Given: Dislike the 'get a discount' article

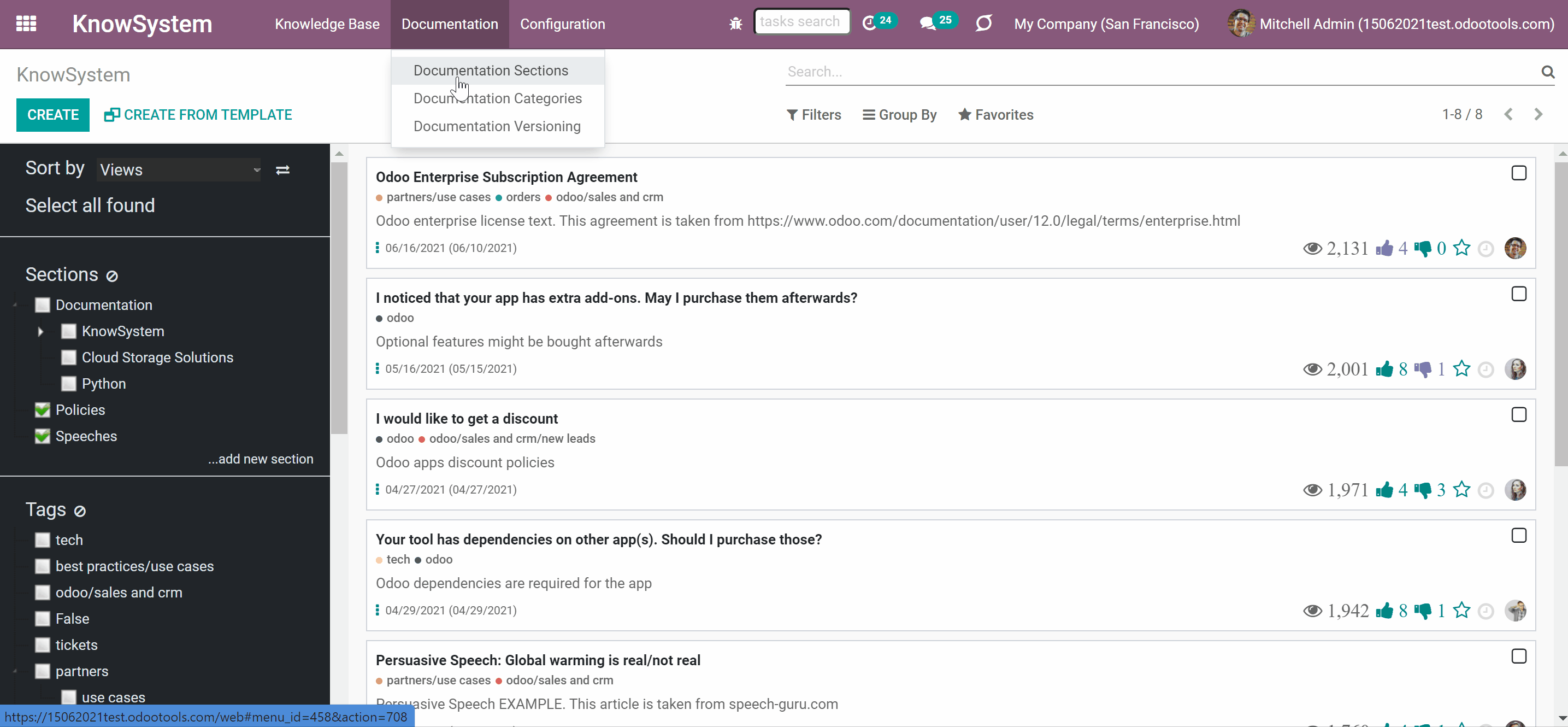Looking at the screenshot, I should (1423, 490).
